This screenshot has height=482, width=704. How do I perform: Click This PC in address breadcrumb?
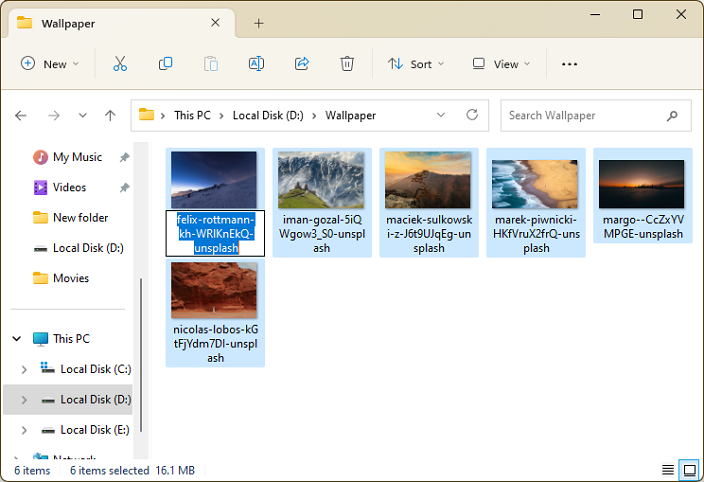click(x=192, y=115)
